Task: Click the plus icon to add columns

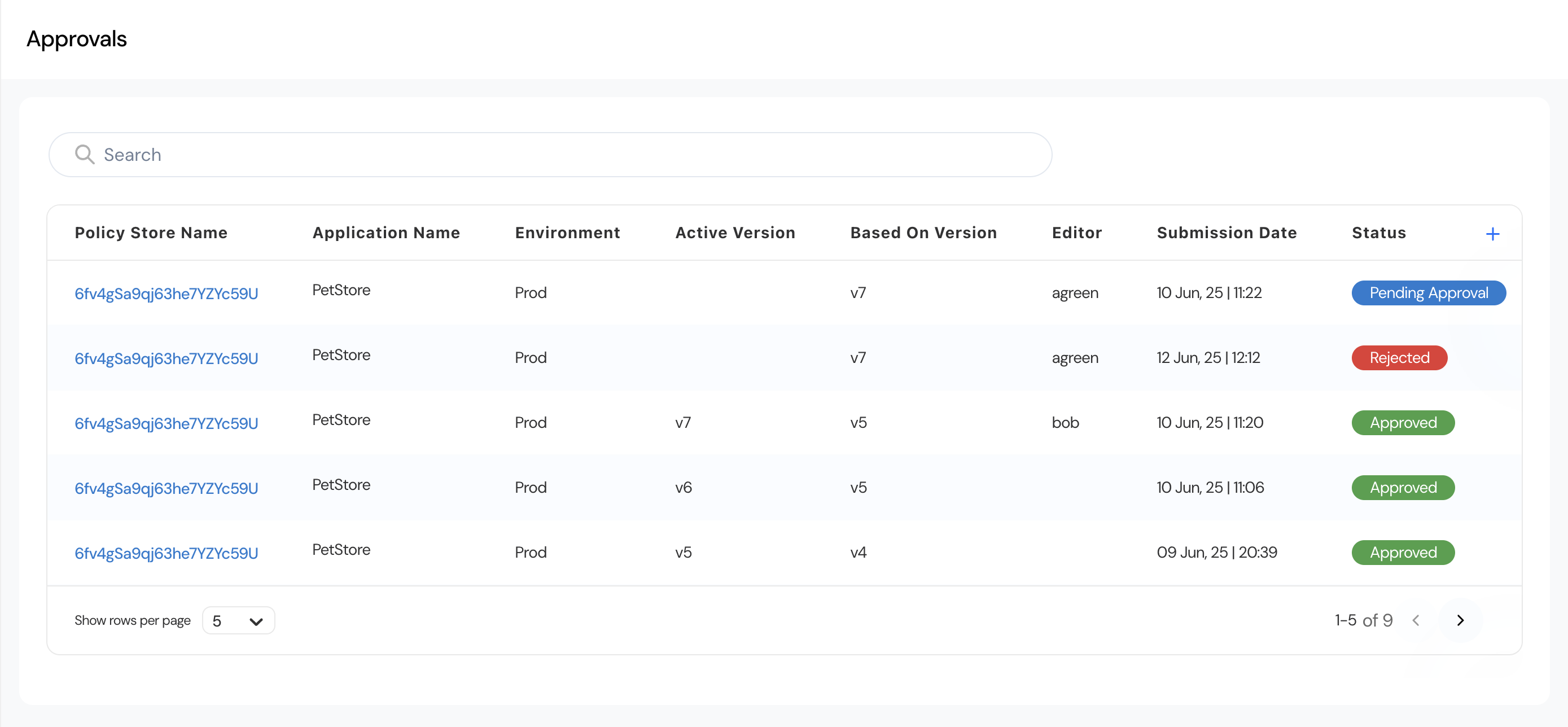Action: (1492, 234)
